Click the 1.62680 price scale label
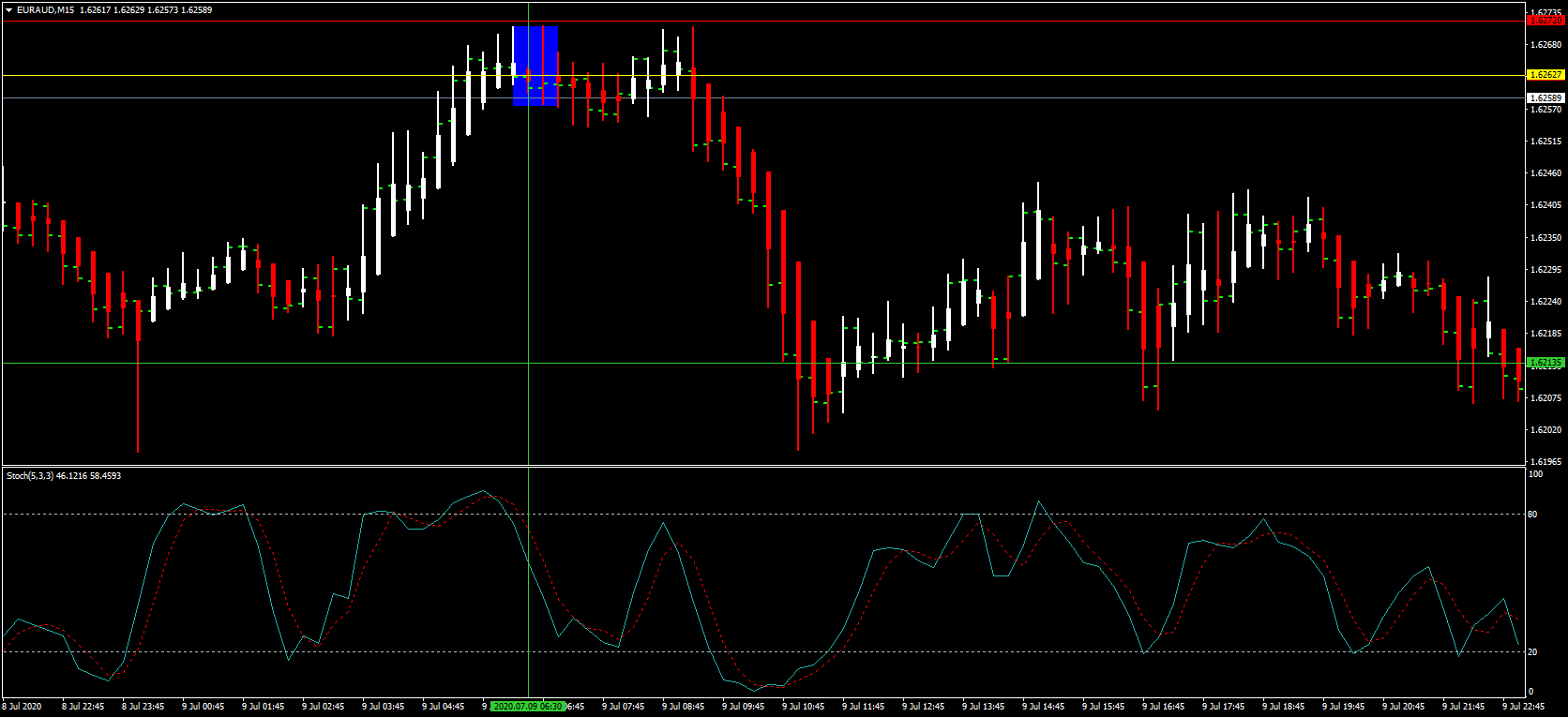The height and width of the screenshot is (717, 1568). point(1545,45)
